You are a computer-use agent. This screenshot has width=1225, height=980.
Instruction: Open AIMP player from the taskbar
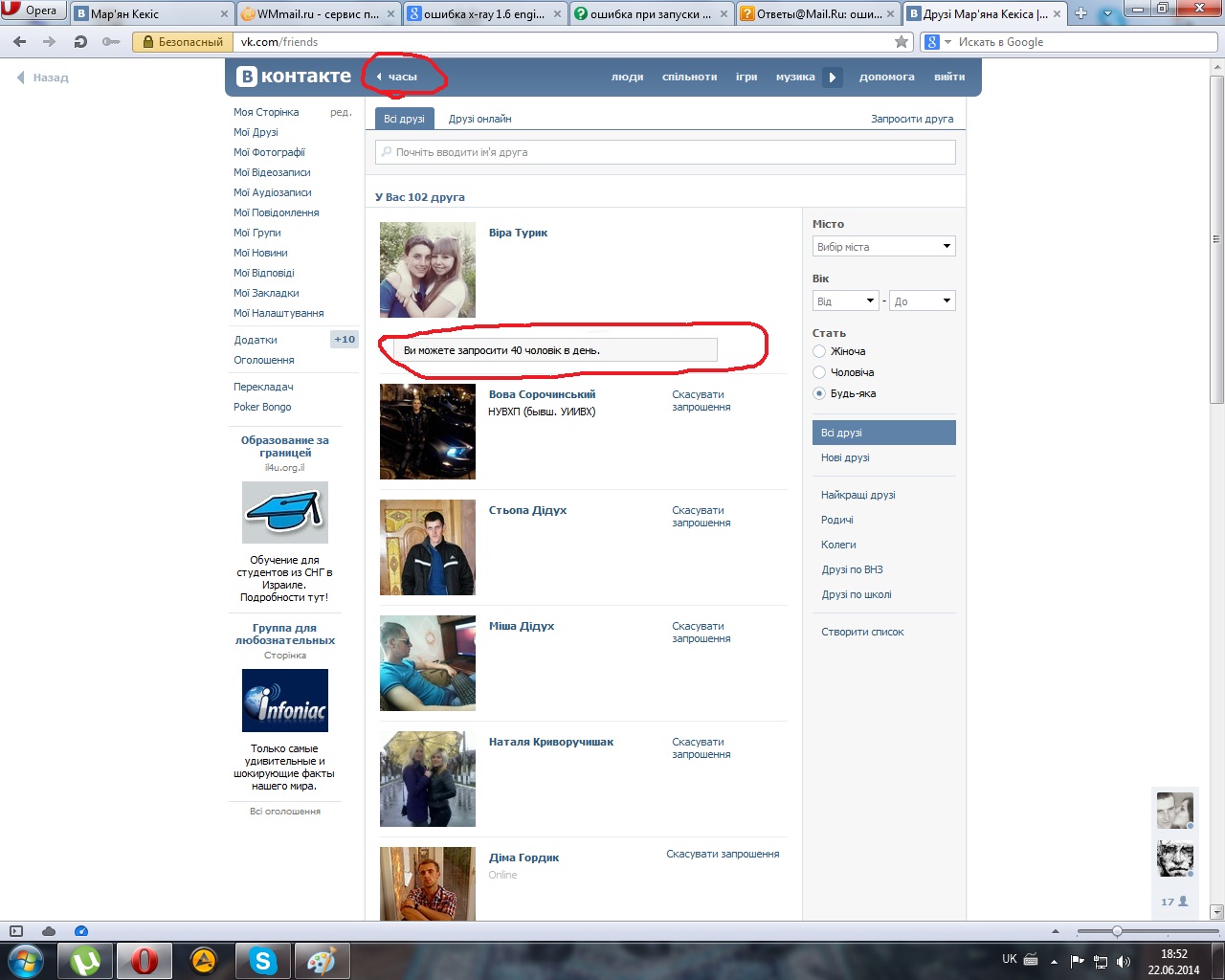pyautogui.click(x=204, y=960)
